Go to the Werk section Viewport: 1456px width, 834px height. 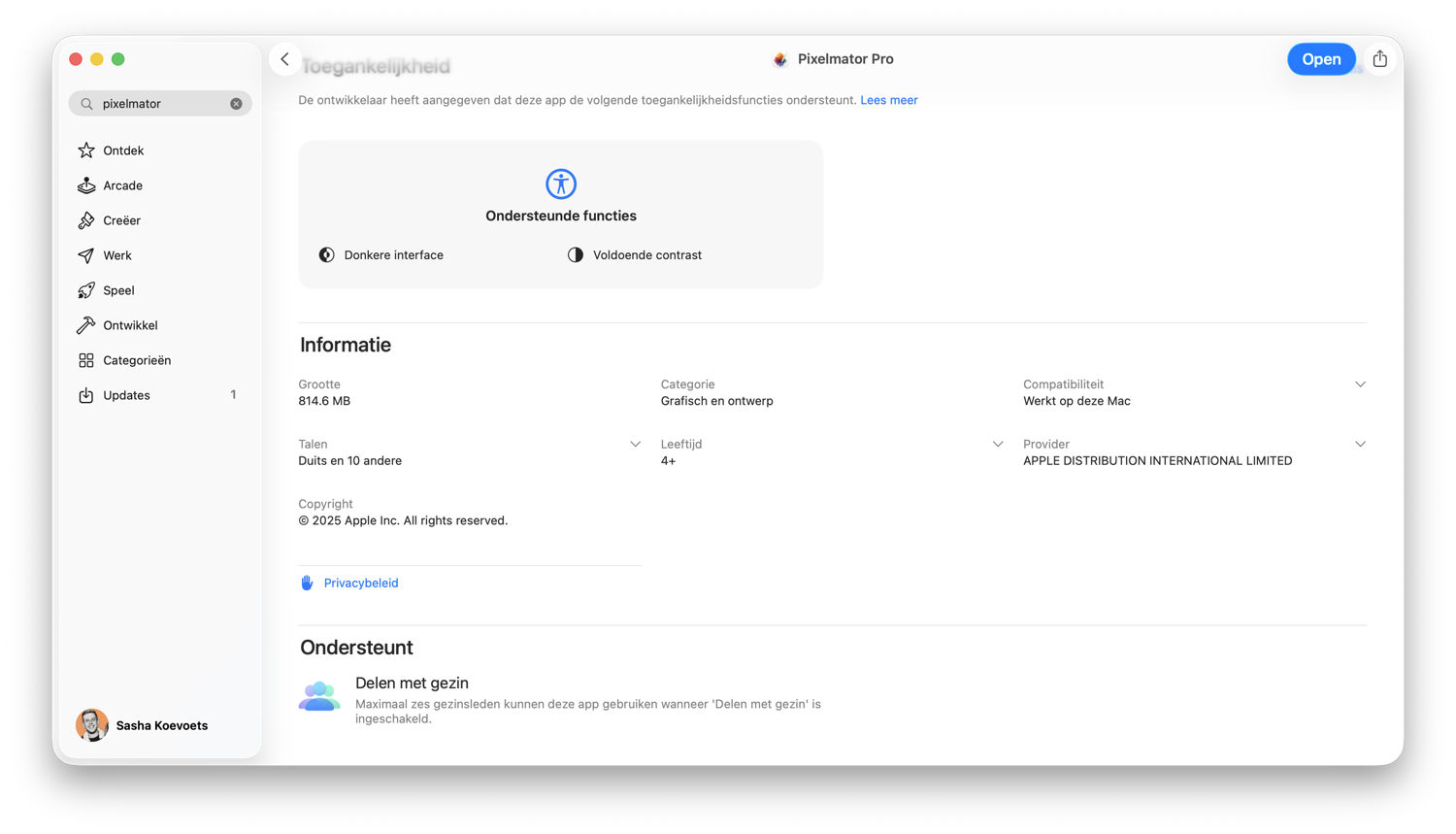coord(160,255)
